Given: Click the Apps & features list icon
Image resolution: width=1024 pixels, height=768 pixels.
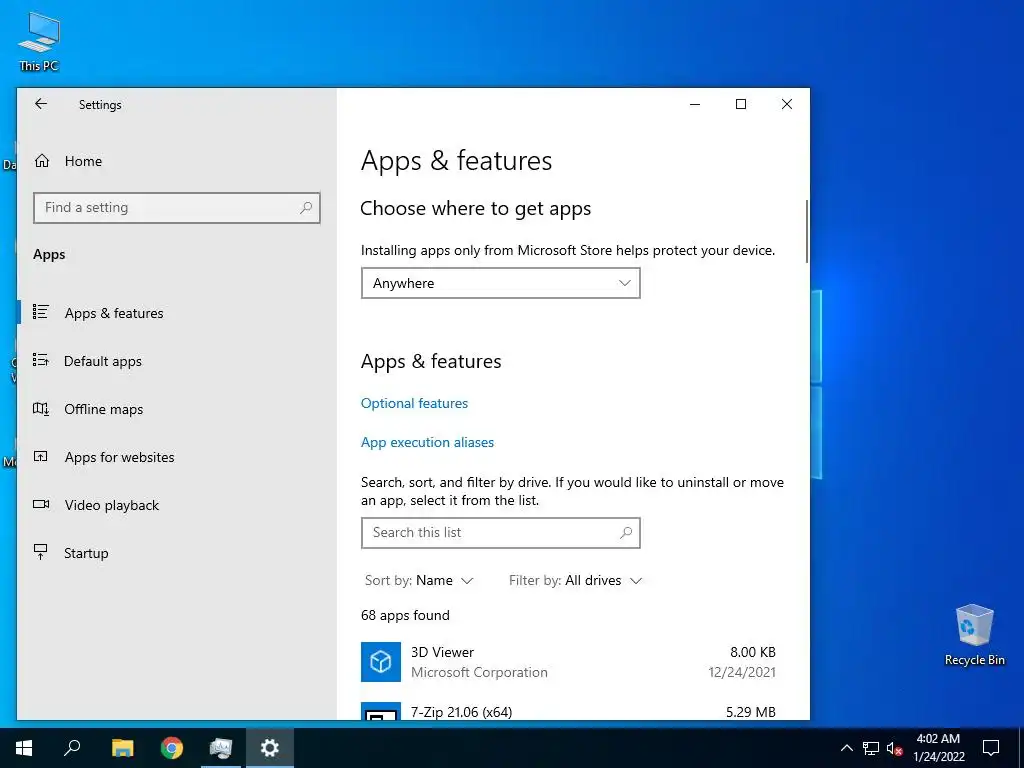Looking at the screenshot, I should (x=41, y=312).
